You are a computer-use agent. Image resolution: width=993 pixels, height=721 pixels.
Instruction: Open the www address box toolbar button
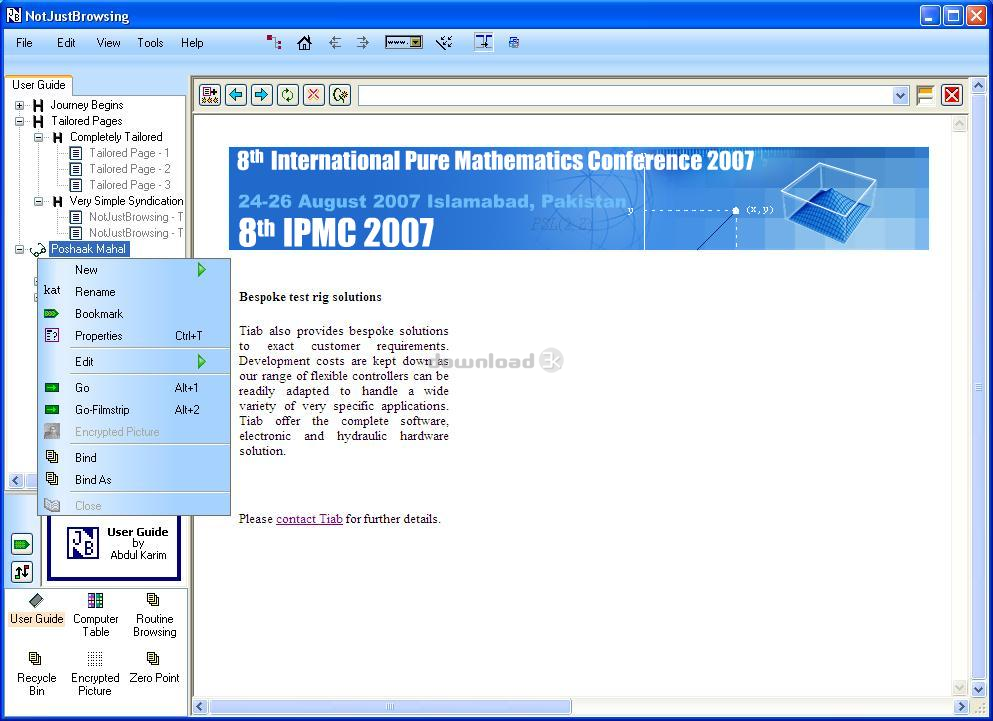(403, 42)
